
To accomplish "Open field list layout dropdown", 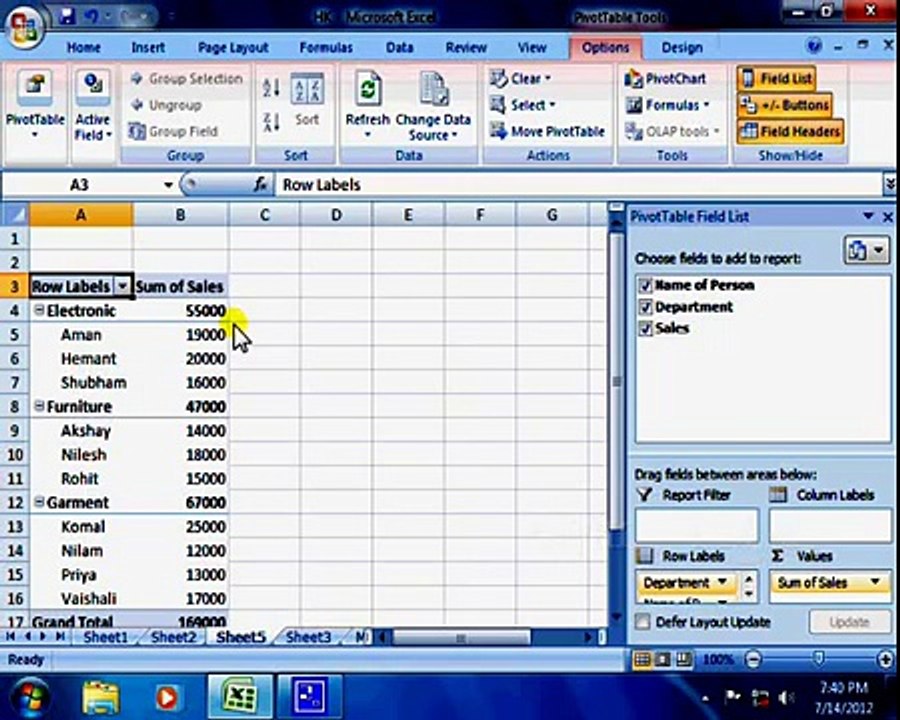I will 866,251.
